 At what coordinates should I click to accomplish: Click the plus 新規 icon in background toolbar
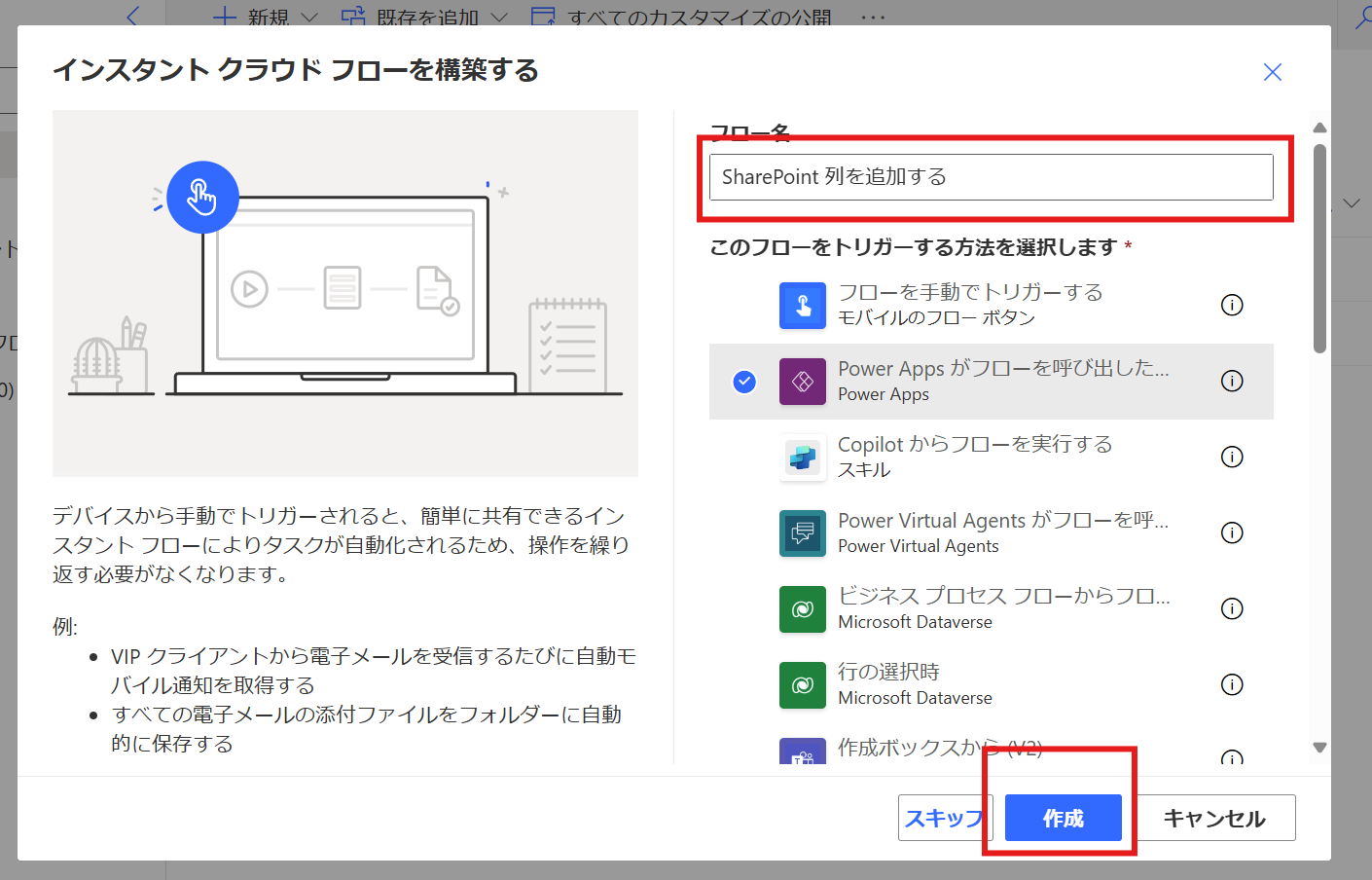[x=225, y=16]
